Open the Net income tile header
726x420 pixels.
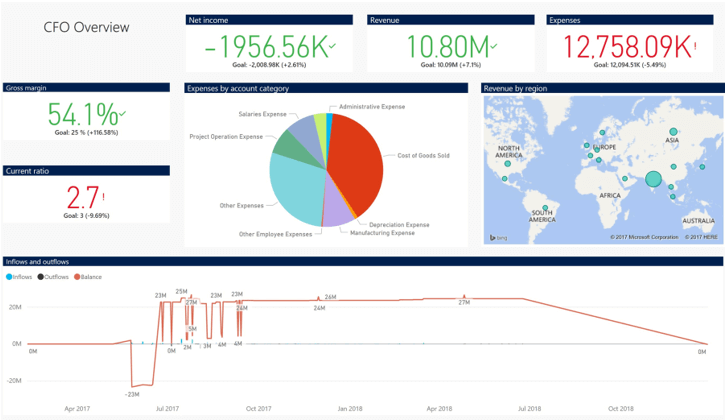coord(269,20)
